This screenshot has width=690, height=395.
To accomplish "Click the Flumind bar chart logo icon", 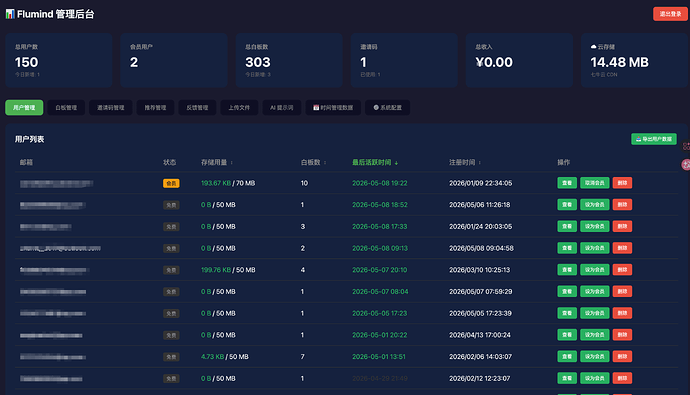I will 10,14.
